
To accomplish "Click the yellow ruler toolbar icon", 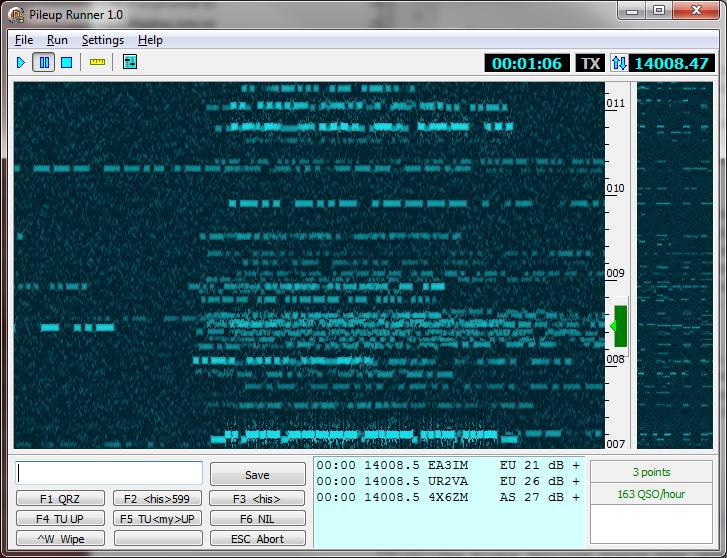I will pyautogui.click(x=97, y=62).
